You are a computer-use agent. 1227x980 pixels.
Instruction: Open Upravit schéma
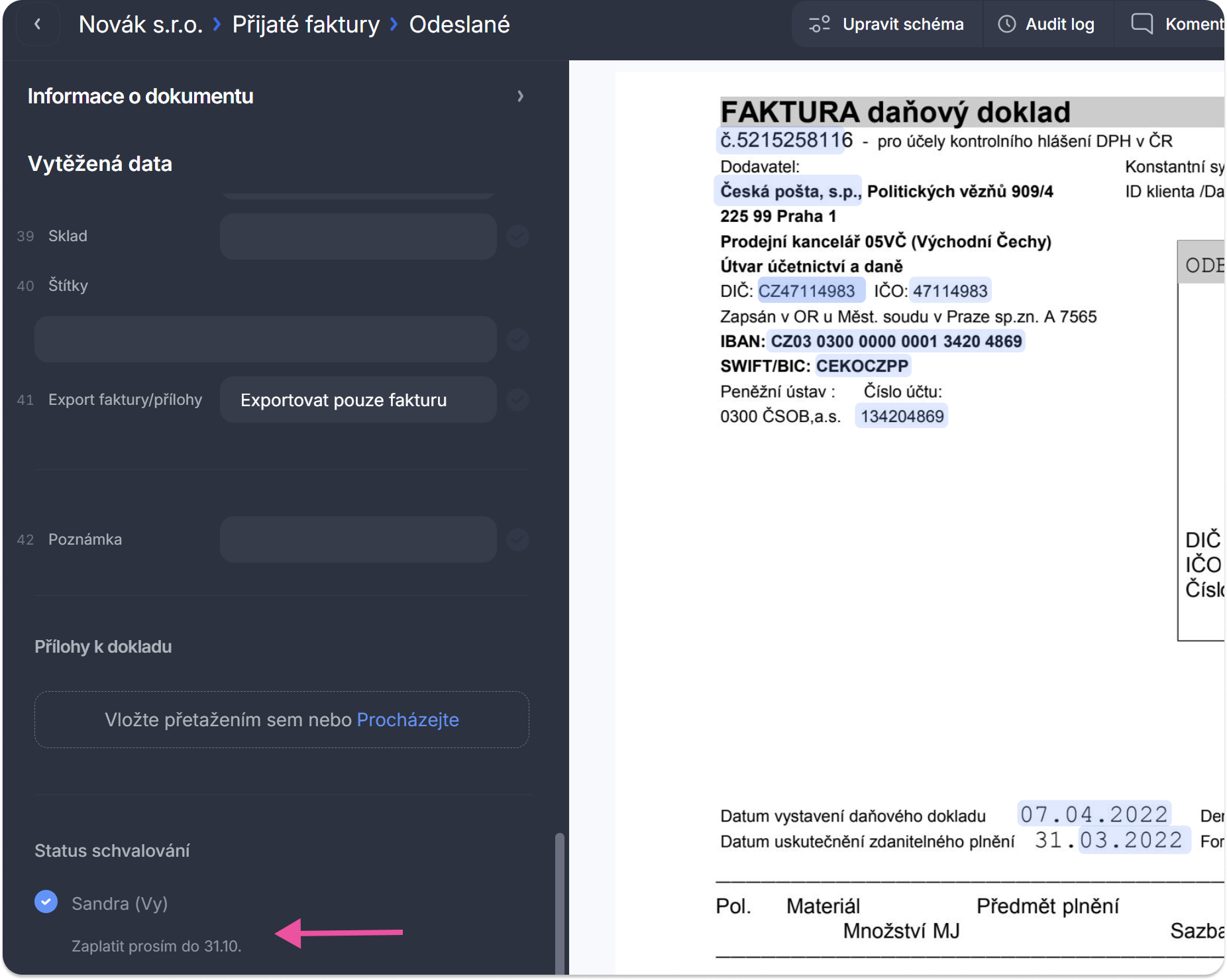886,25
